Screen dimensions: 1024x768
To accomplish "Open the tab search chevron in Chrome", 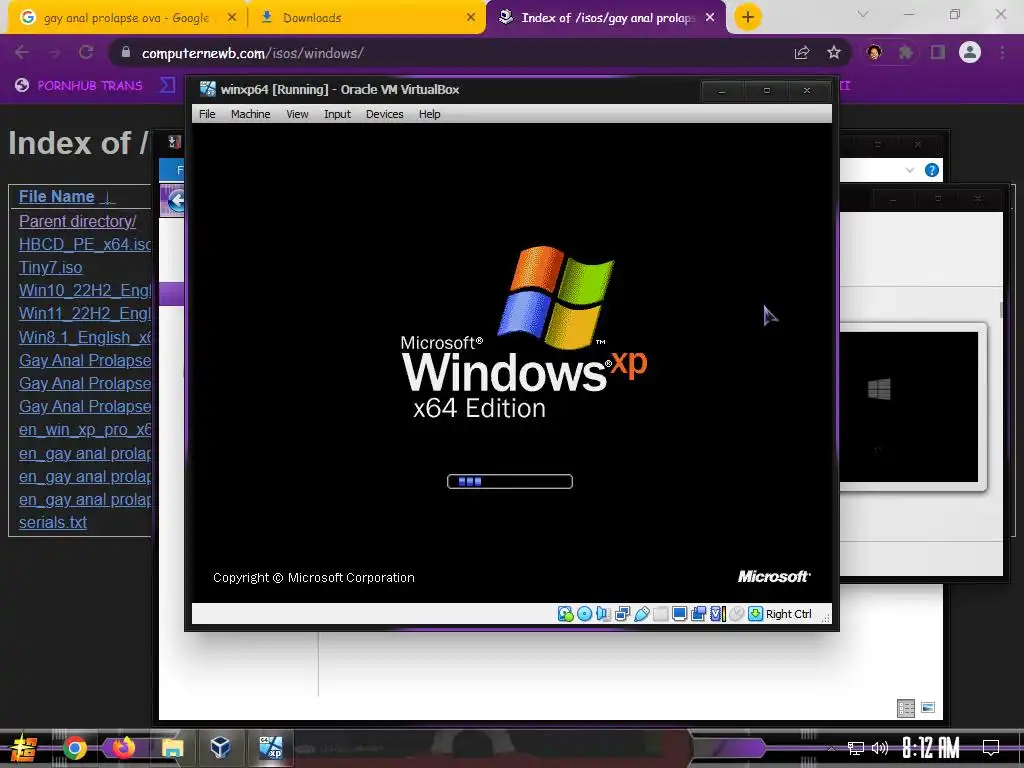I will (x=863, y=14).
